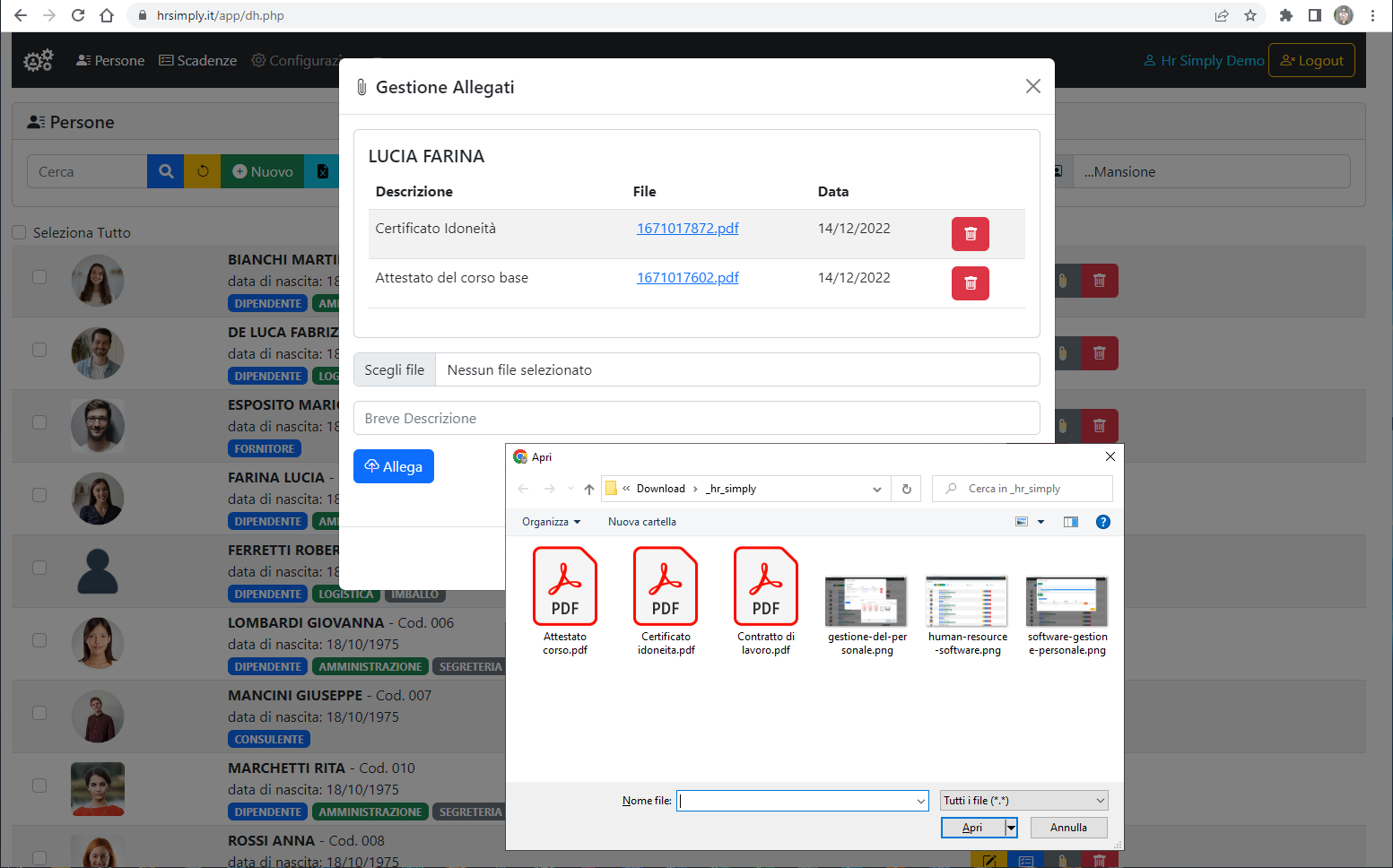Select human-resource-software.png thumbnail

[967, 615]
